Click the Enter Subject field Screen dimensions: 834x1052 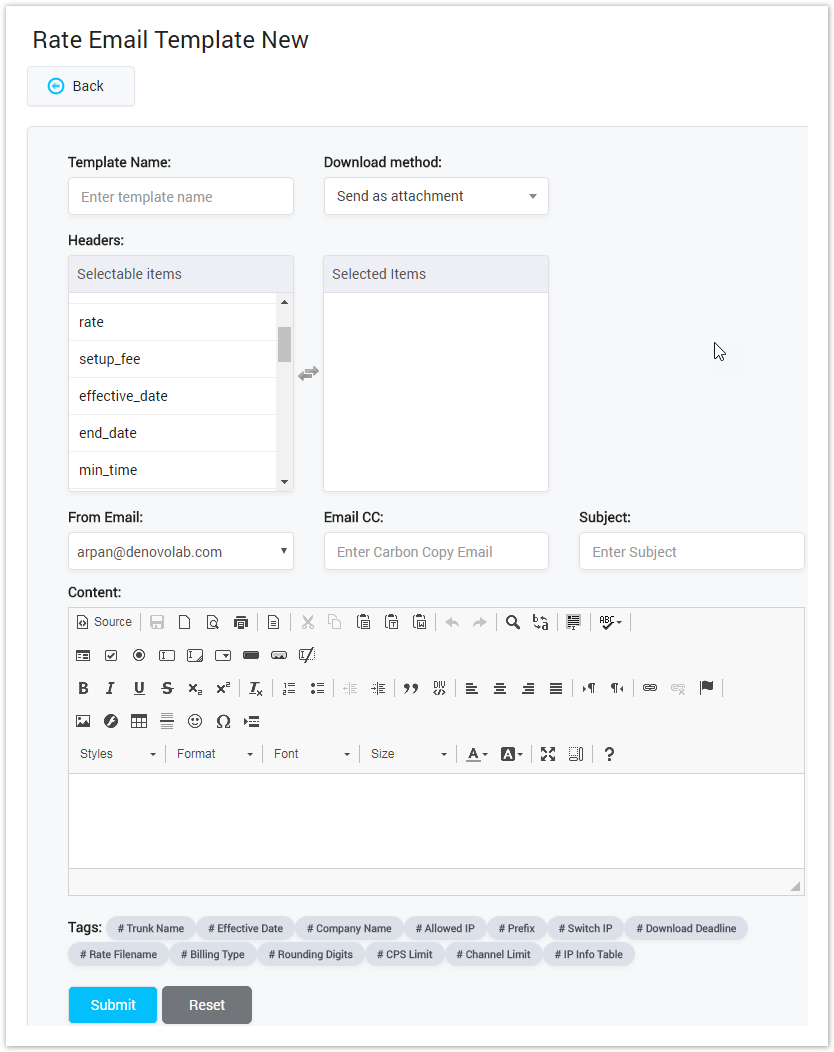691,551
